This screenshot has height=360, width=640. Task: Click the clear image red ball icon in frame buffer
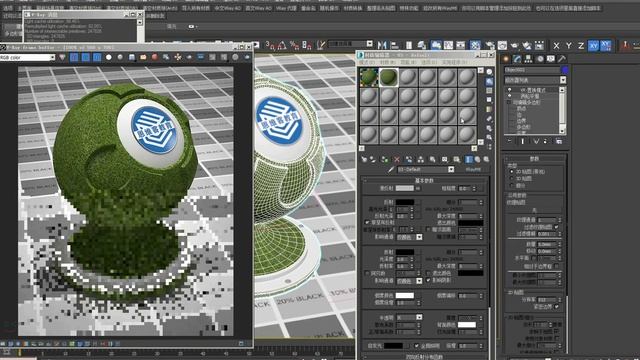pyautogui.click(x=154, y=58)
